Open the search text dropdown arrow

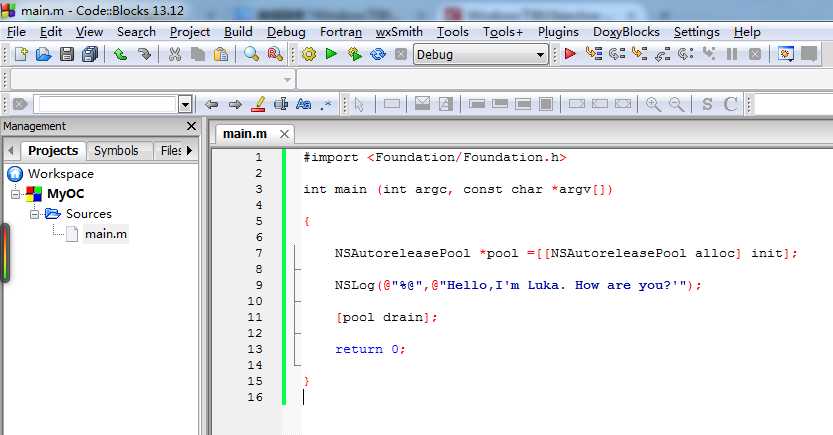[x=185, y=105]
